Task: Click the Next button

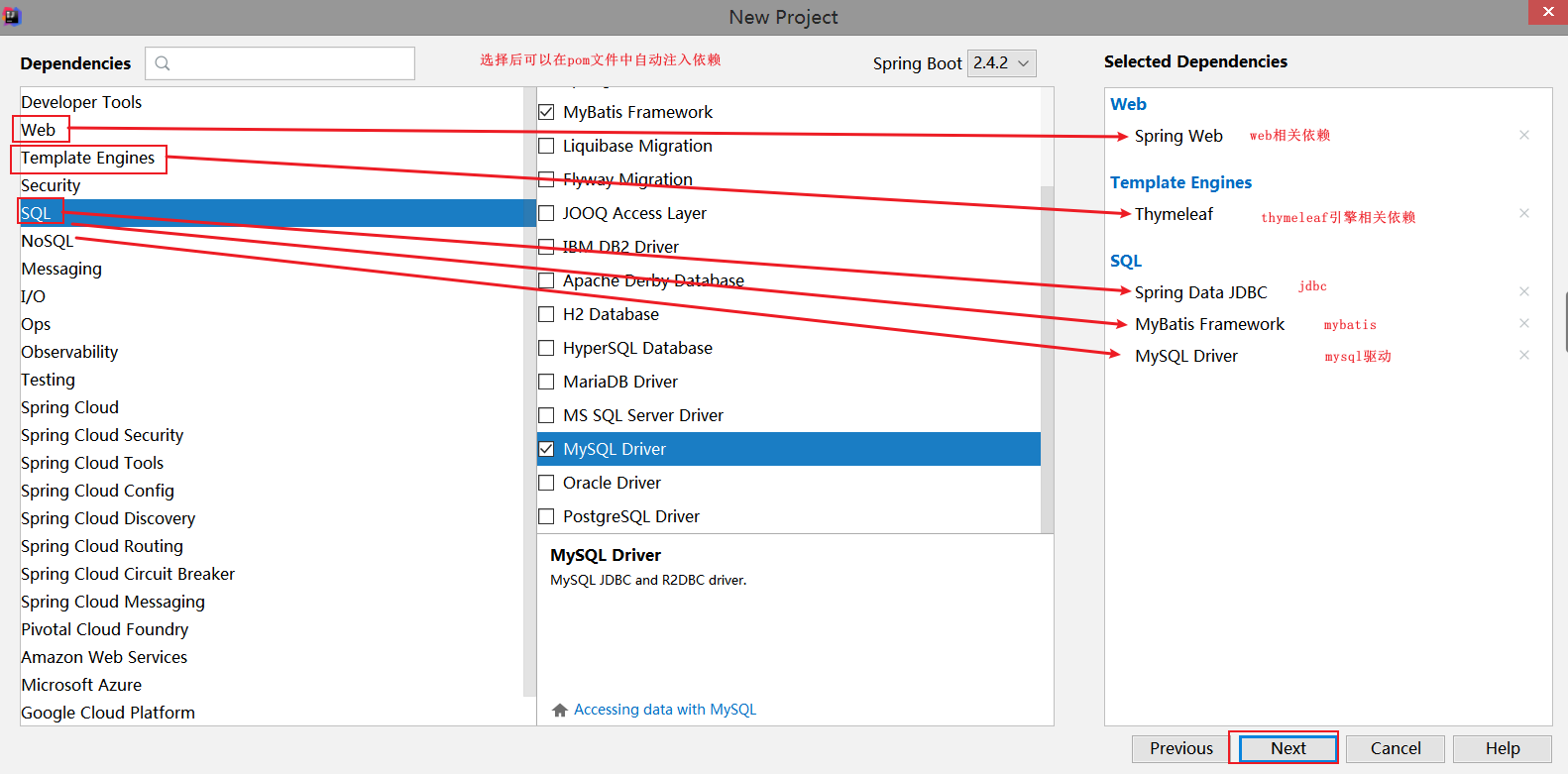Action: pyautogui.click(x=1288, y=748)
